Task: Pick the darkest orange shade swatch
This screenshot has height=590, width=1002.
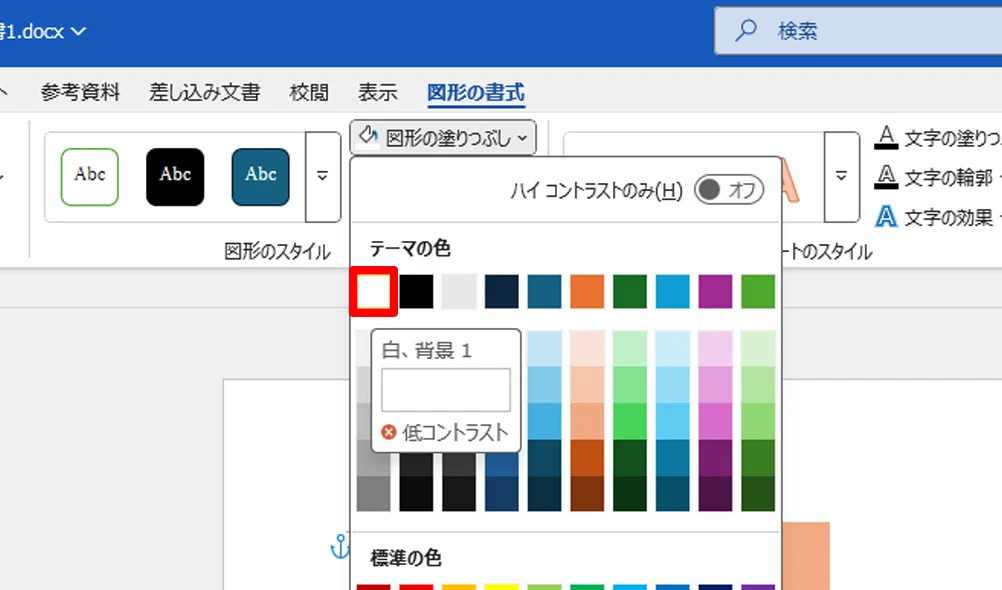Action: tap(587, 493)
